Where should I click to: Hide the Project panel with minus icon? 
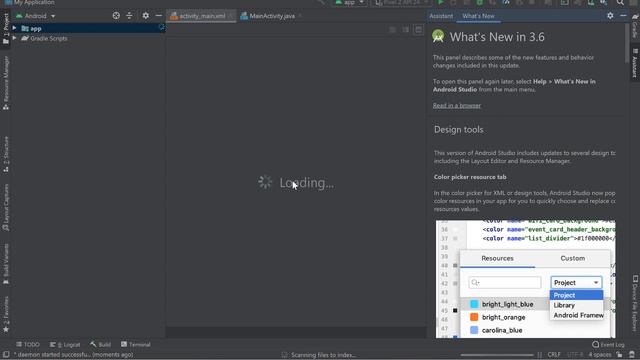159,16
